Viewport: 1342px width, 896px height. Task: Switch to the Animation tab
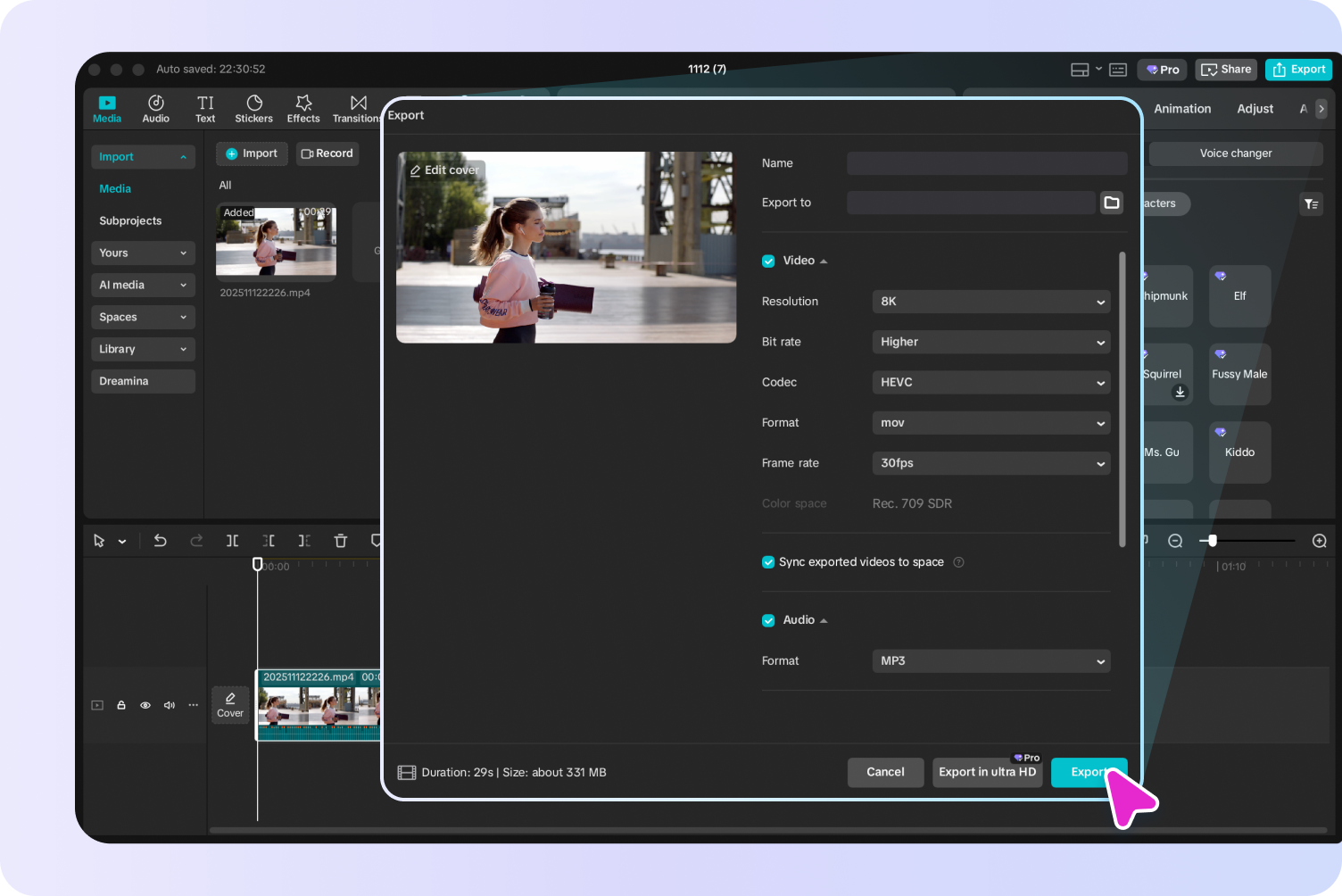[1182, 108]
